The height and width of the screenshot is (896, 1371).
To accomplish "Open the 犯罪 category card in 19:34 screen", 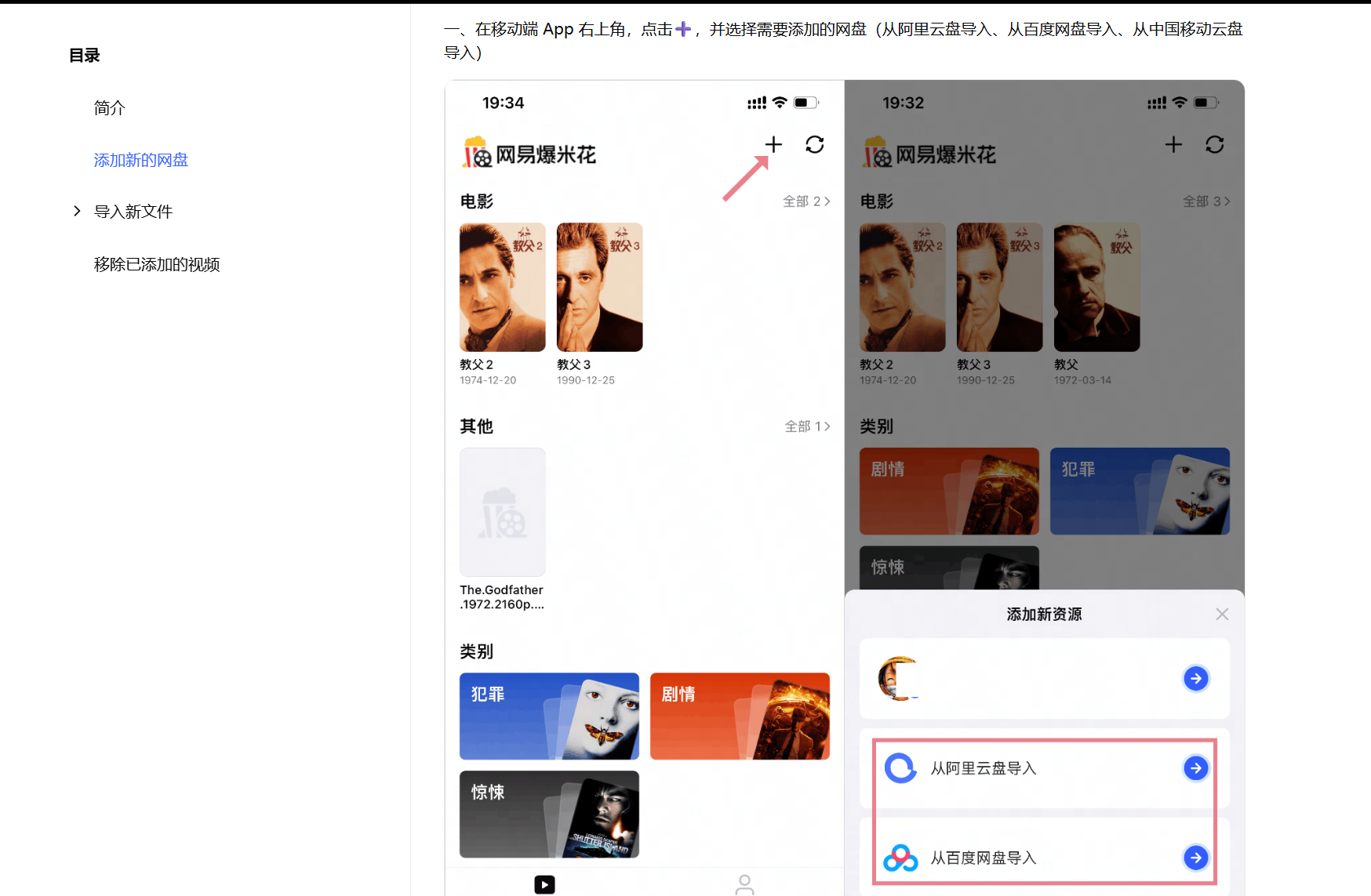I will tap(549, 716).
